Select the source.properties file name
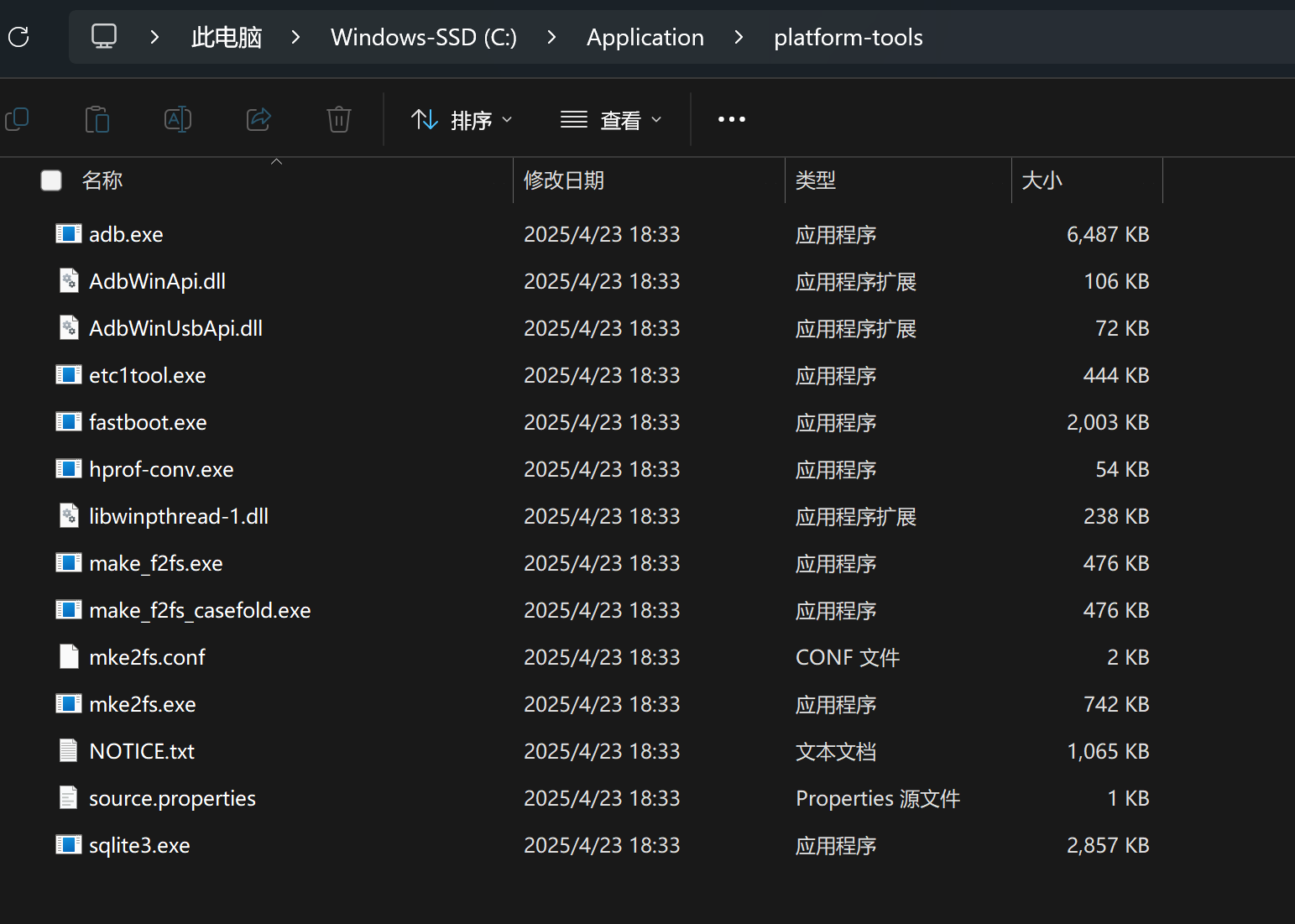 (172, 798)
